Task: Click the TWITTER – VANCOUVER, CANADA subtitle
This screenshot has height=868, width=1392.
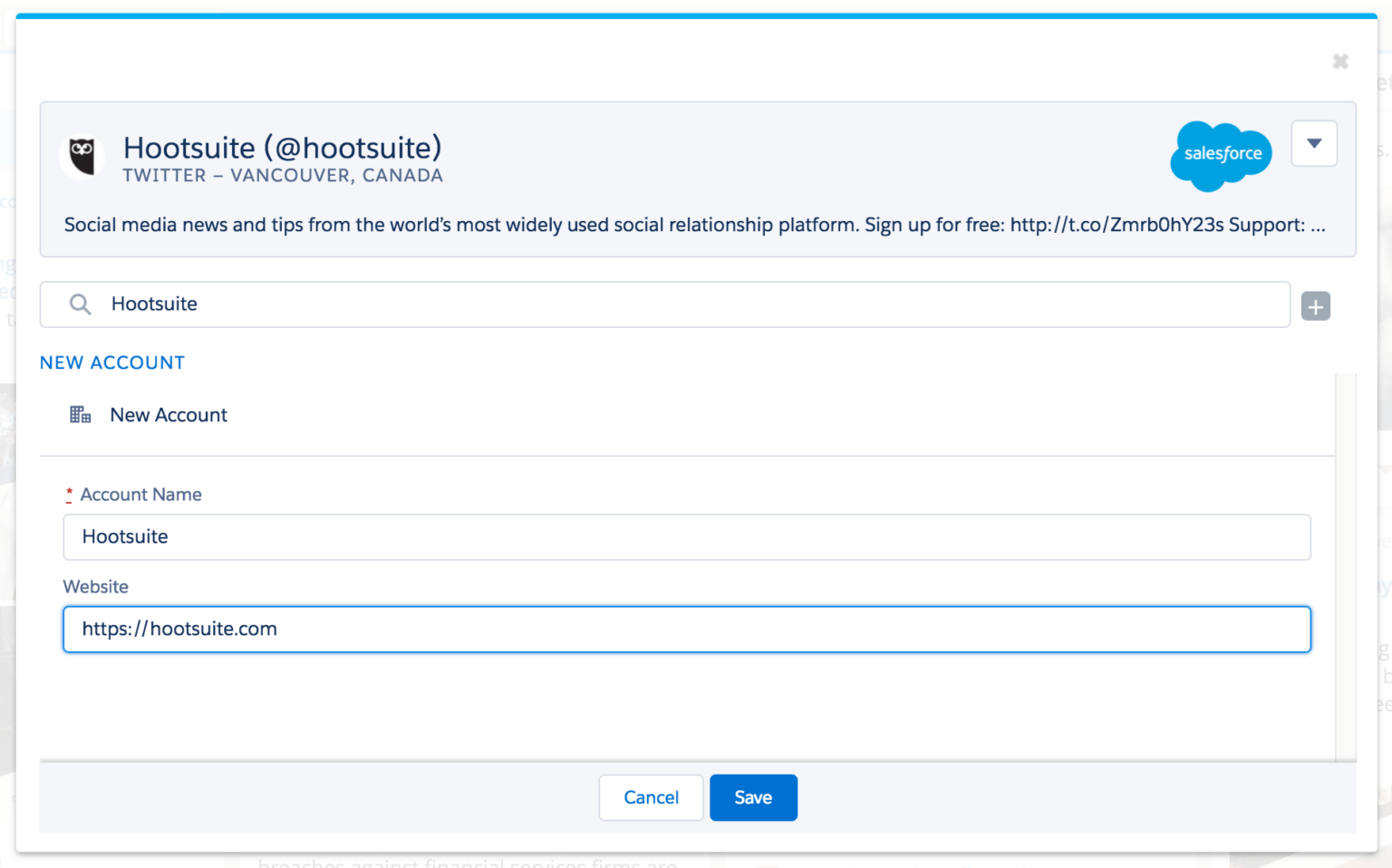Action: point(283,175)
